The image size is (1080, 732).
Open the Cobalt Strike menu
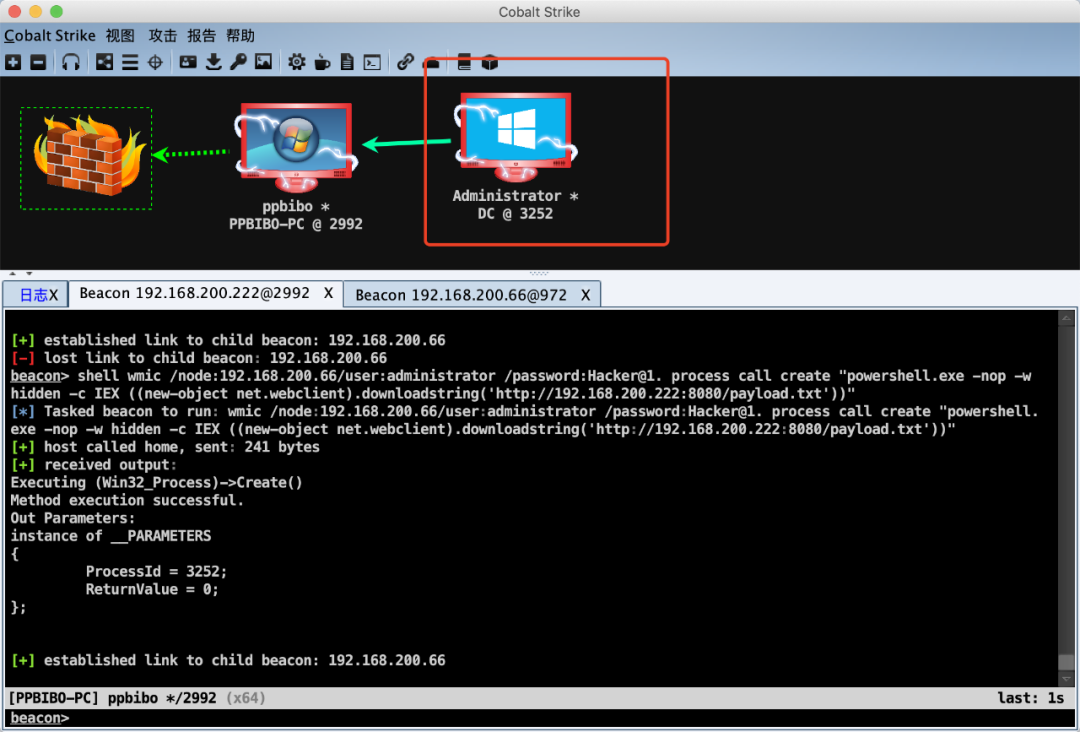[50, 36]
